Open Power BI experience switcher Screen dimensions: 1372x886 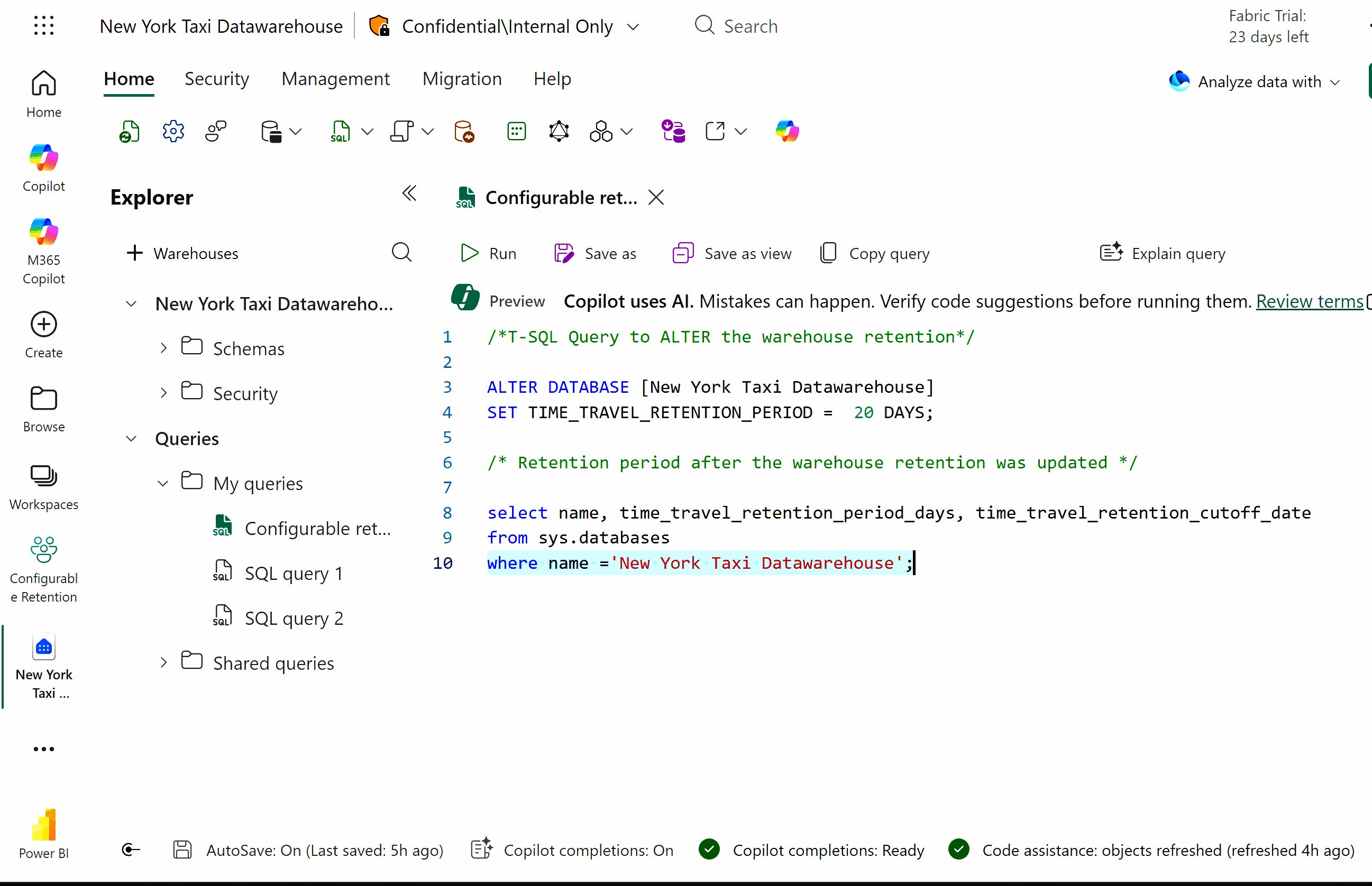44,834
